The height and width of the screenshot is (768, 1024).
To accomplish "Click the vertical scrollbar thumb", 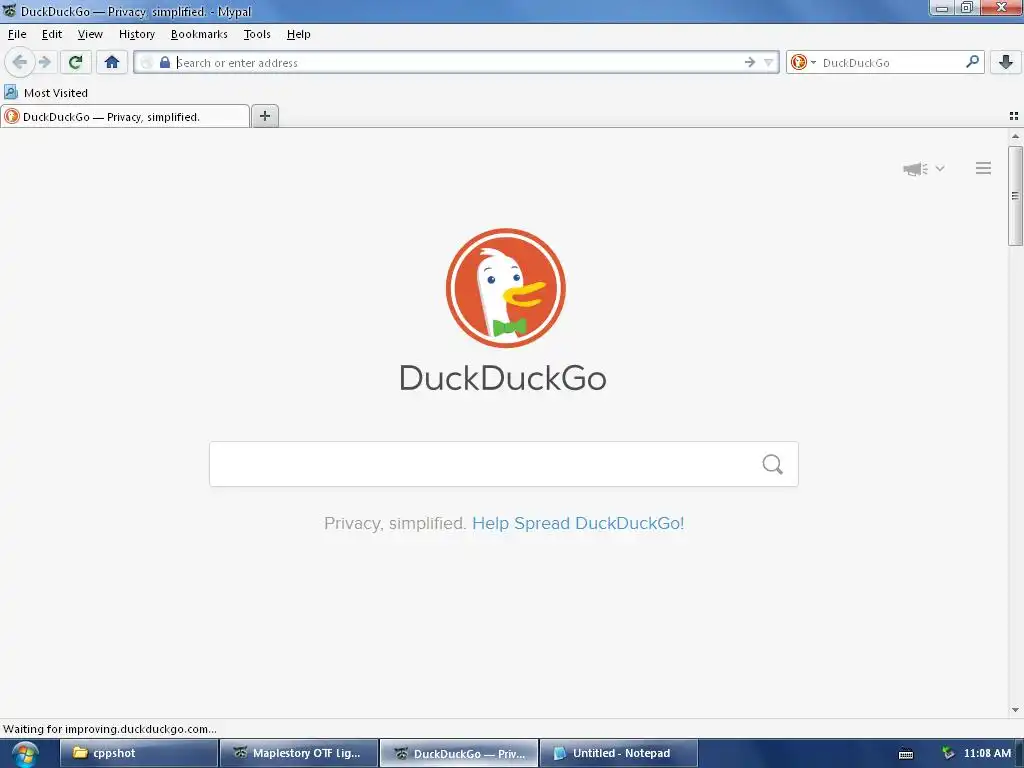I will click(x=1015, y=196).
